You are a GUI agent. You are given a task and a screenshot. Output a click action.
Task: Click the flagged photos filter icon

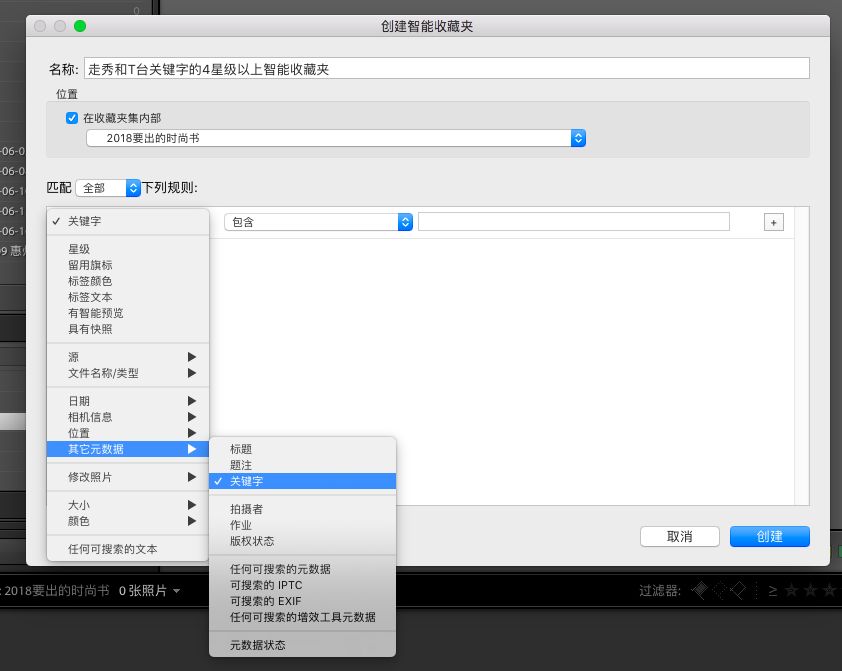[x=702, y=591]
